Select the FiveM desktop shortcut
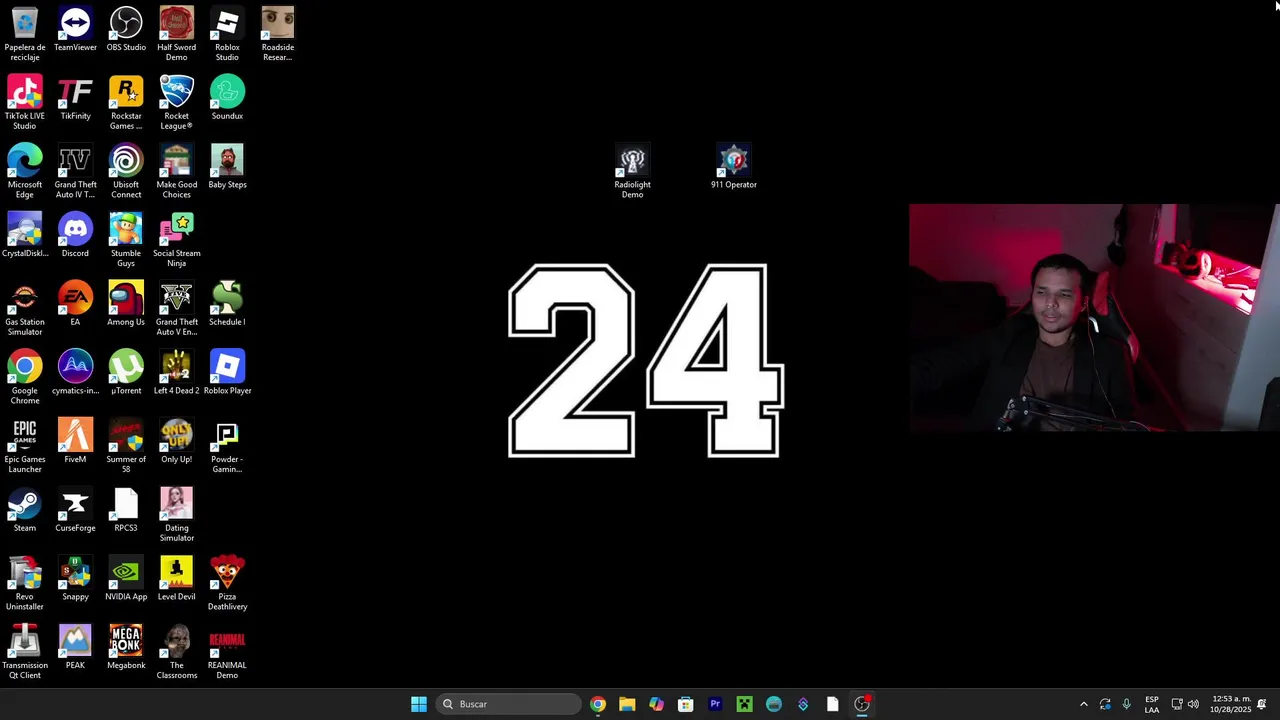Image resolution: width=1280 pixels, height=720 pixels. coord(75,441)
